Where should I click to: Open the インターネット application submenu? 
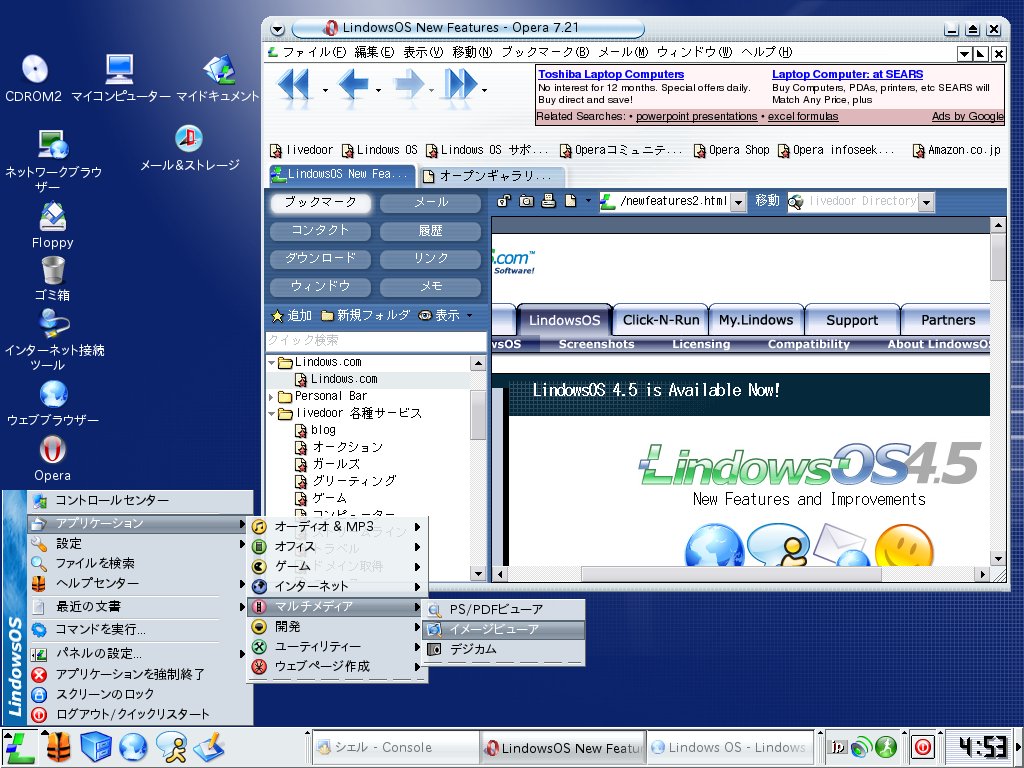[337, 586]
